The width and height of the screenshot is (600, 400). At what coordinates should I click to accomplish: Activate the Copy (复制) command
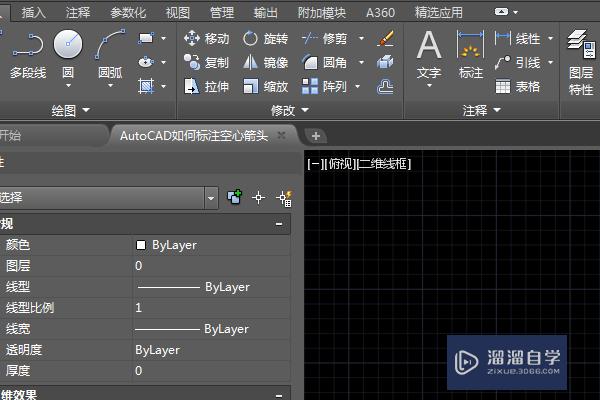coord(207,62)
